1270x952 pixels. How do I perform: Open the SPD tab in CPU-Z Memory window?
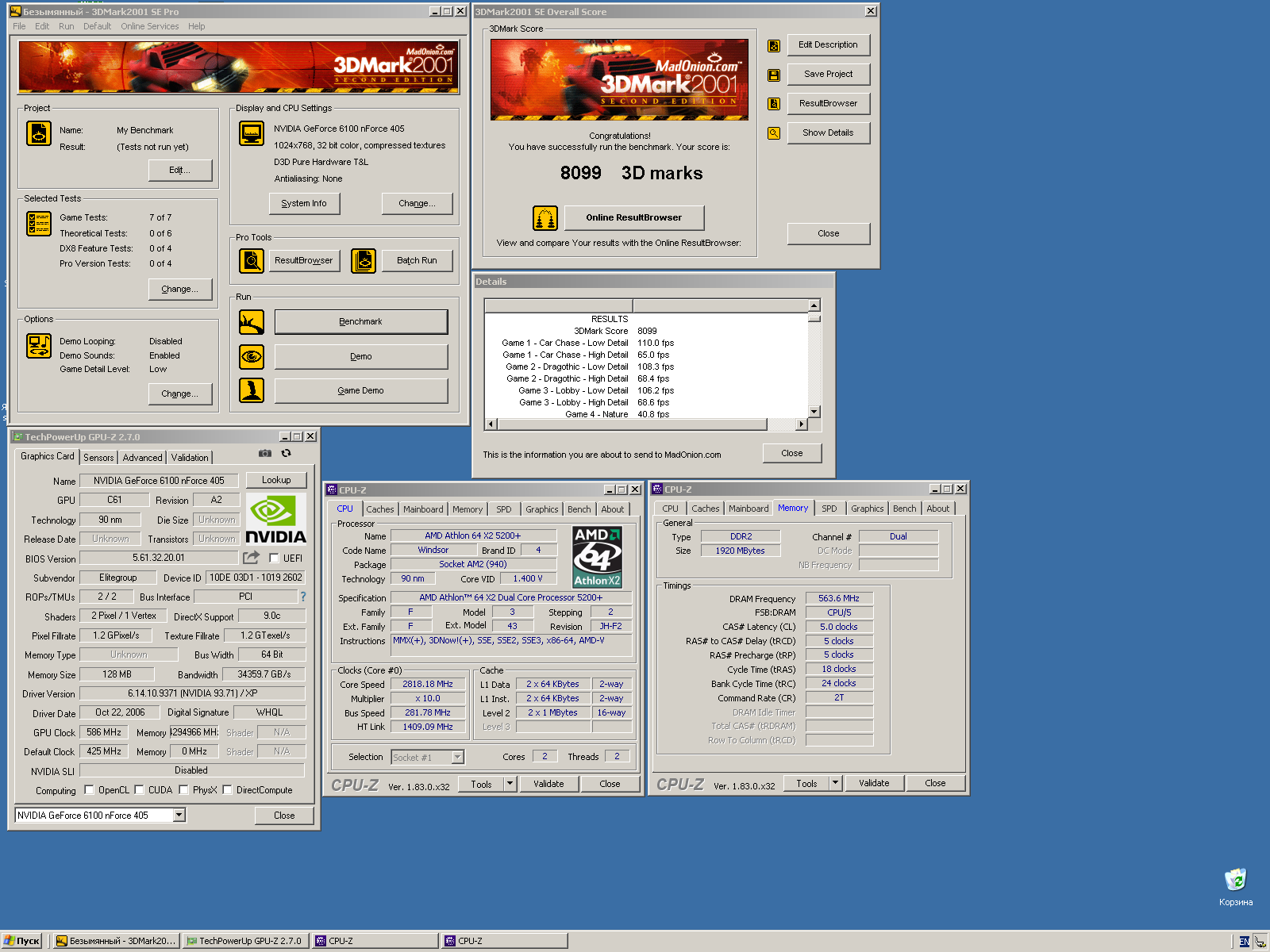pos(829,509)
